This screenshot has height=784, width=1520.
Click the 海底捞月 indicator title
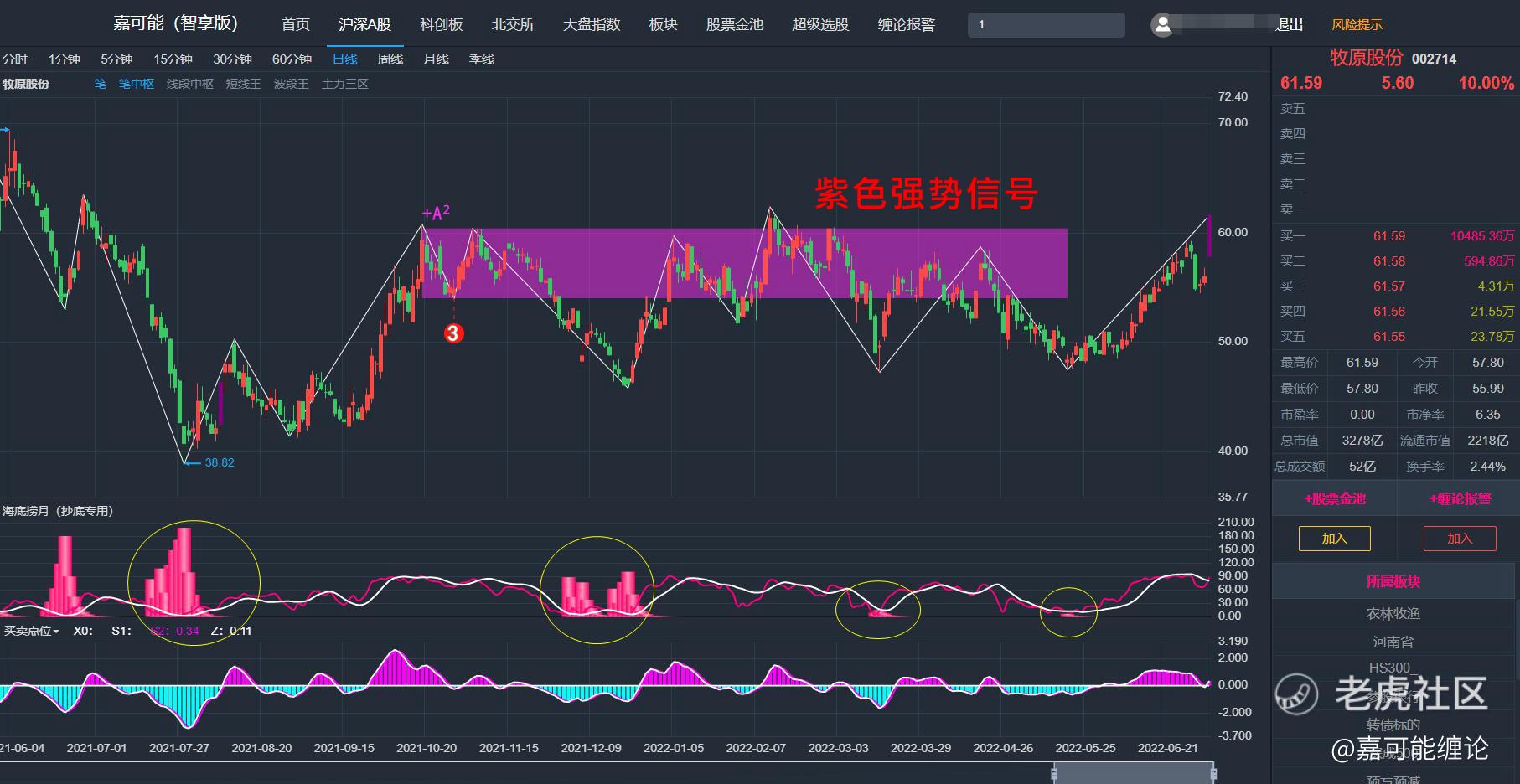pos(58,511)
